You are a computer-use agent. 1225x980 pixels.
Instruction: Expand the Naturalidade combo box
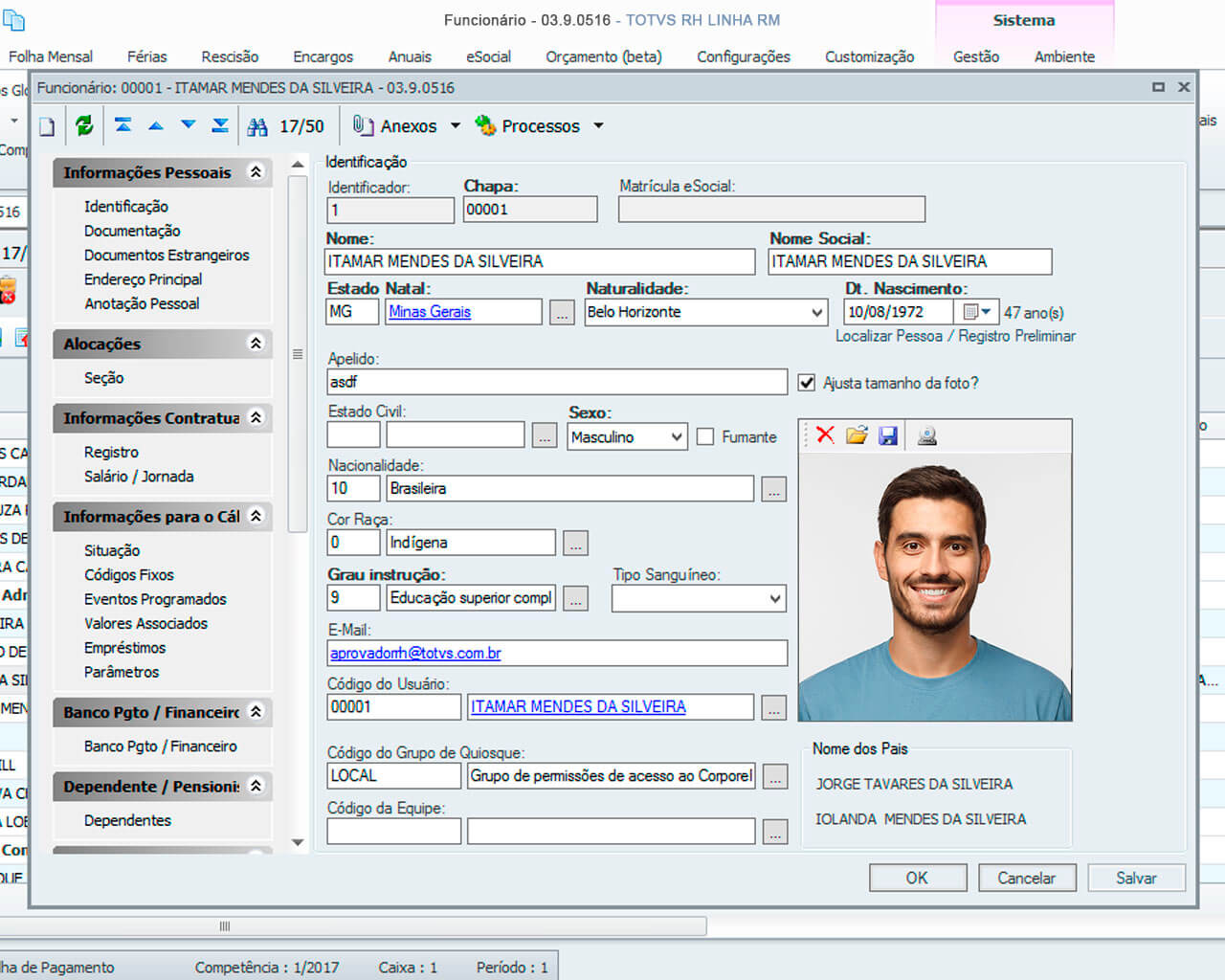pyautogui.click(x=816, y=312)
